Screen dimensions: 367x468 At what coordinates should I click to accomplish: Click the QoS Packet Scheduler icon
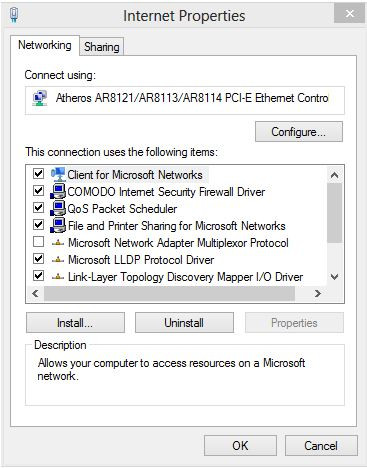coord(58,209)
